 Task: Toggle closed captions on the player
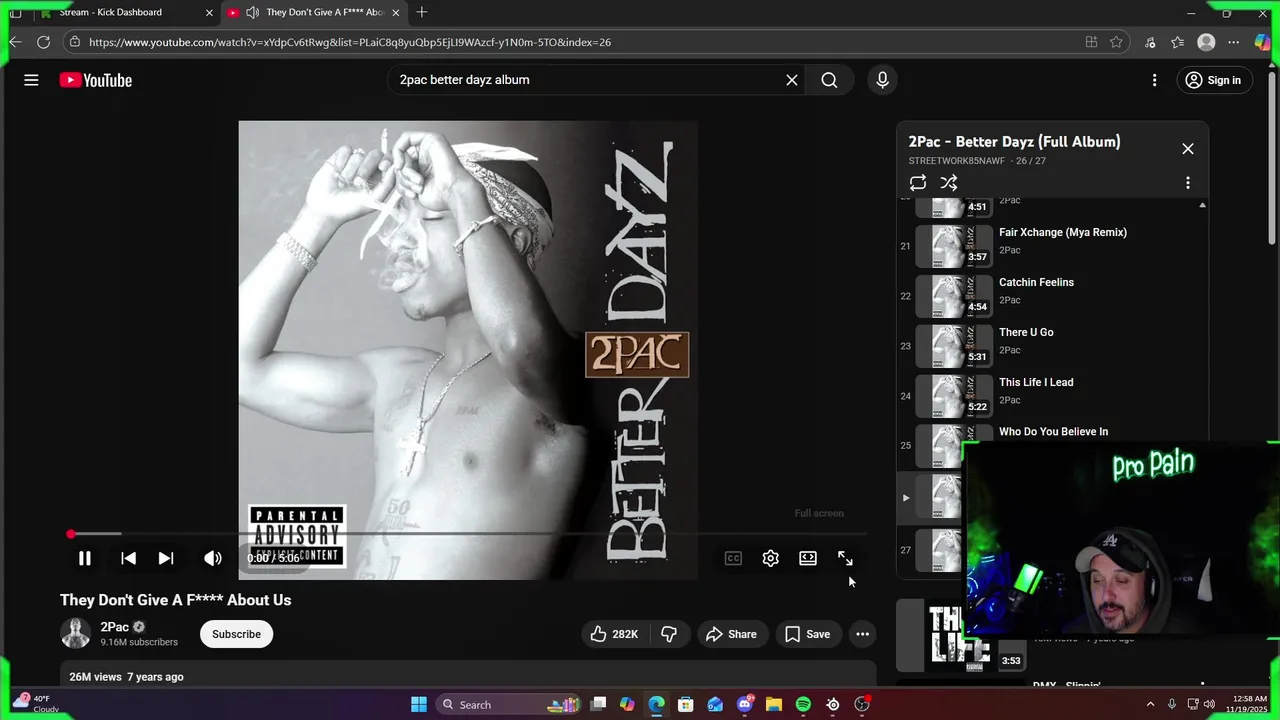[x=733, y=558]
